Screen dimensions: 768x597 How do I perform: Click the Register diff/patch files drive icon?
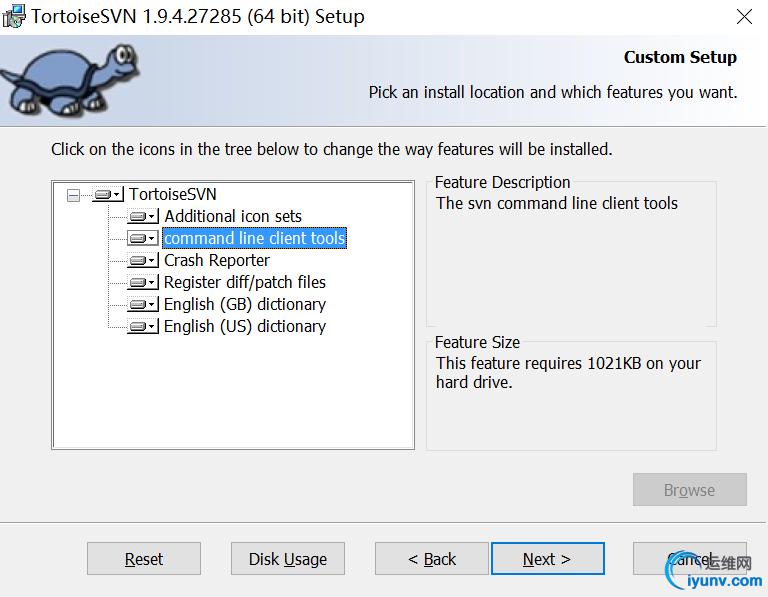click(x=143, y=282)
